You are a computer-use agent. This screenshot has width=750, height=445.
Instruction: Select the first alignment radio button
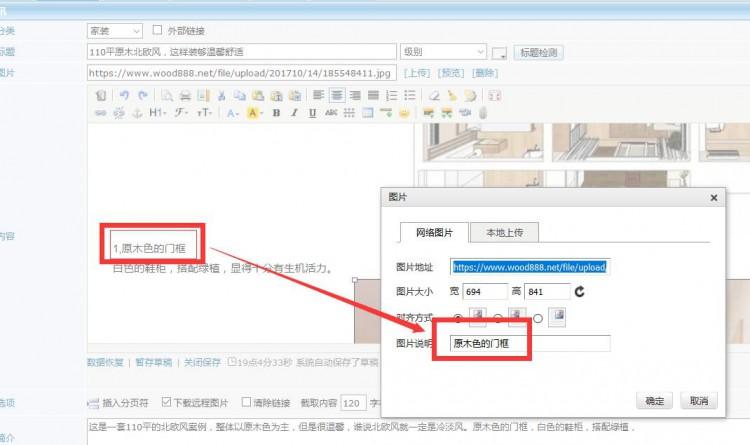point(459,318)
